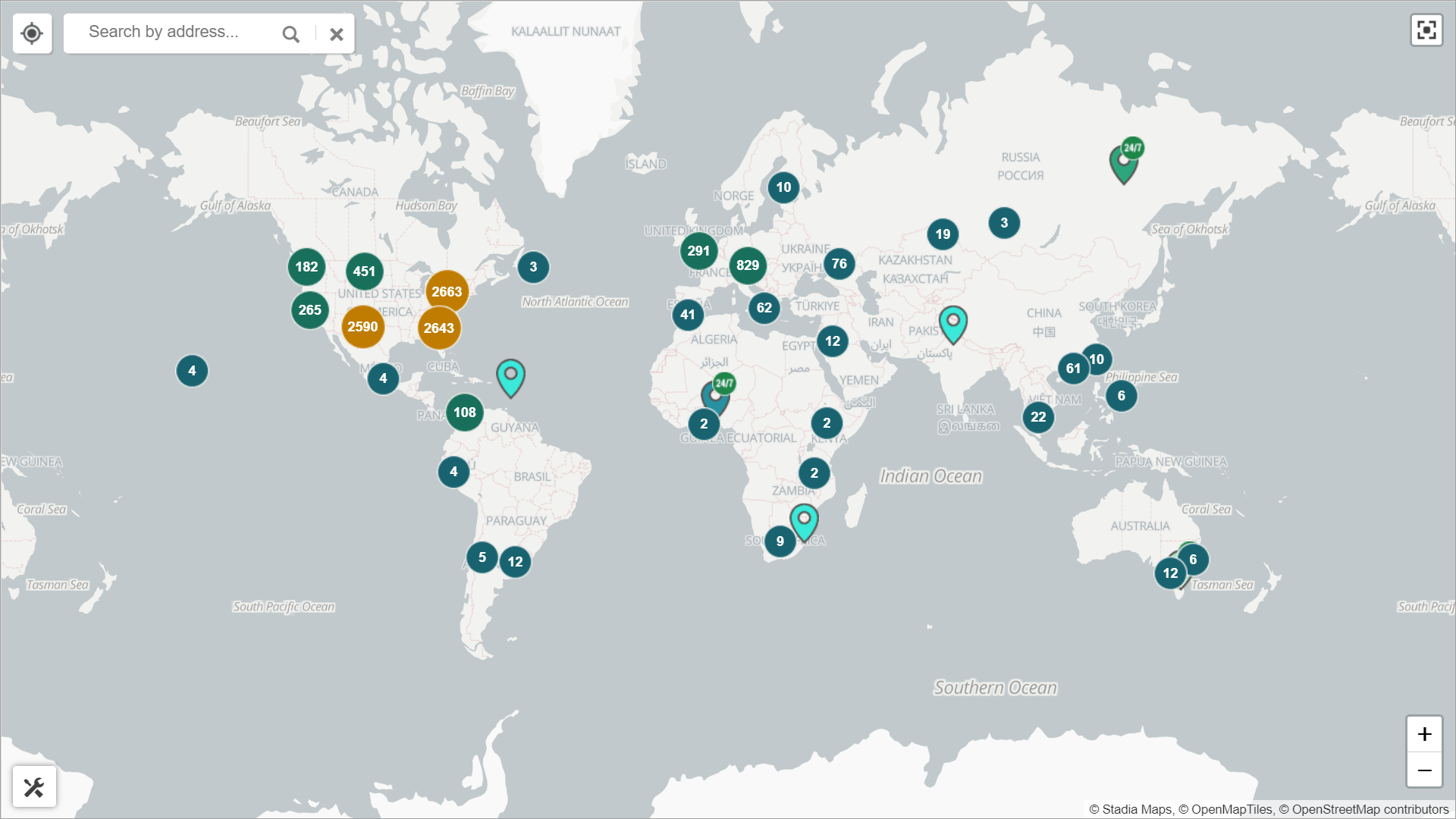This screenshot has height=819, width=1456.
Task: Click the search magnifier icon
Action: tap(290, 34)
